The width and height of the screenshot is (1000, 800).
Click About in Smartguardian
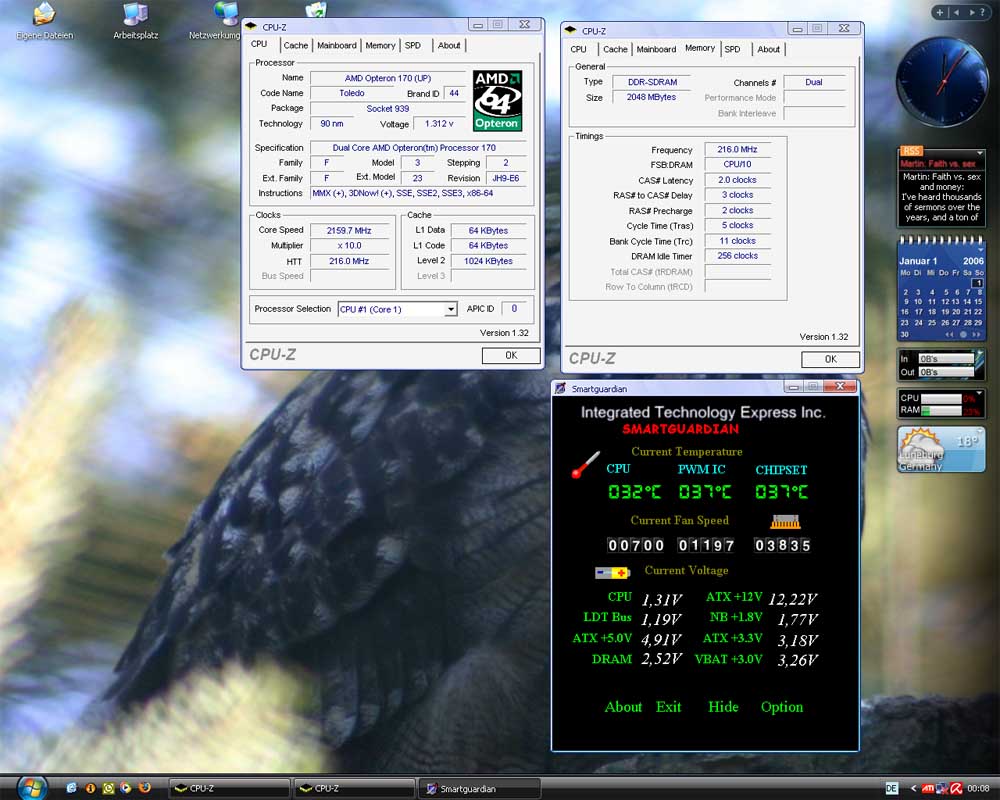click(623, 707)
